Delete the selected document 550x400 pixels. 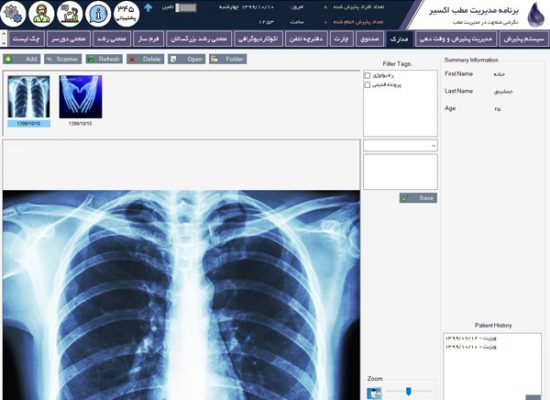pos(145,59)
